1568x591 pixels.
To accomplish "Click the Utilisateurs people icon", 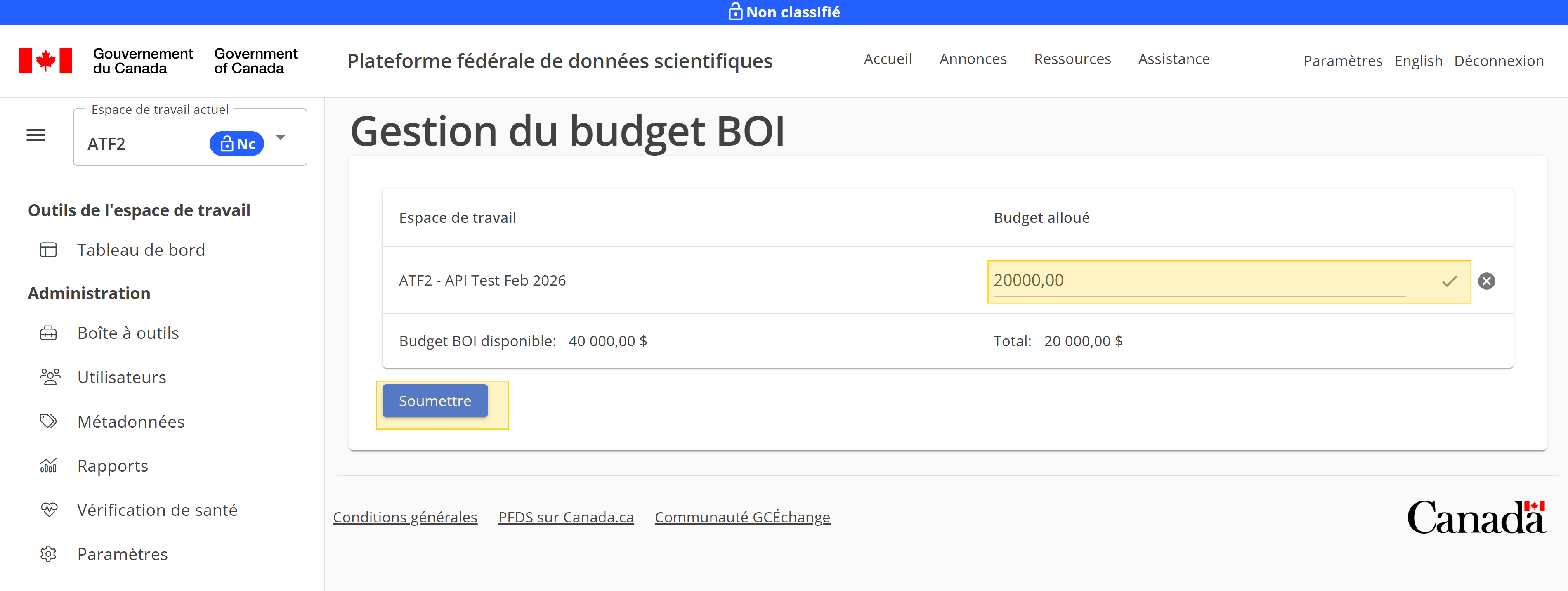I will point(48,376).
